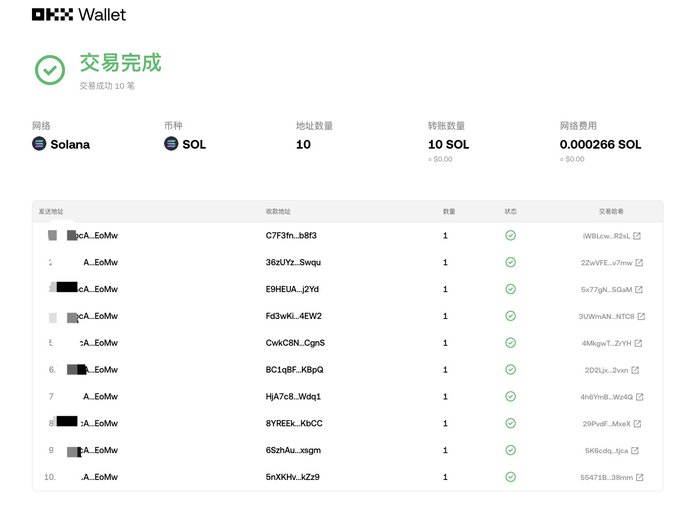Click the 网络费用 label
This screenshot has width=680, height=513.
578,126
